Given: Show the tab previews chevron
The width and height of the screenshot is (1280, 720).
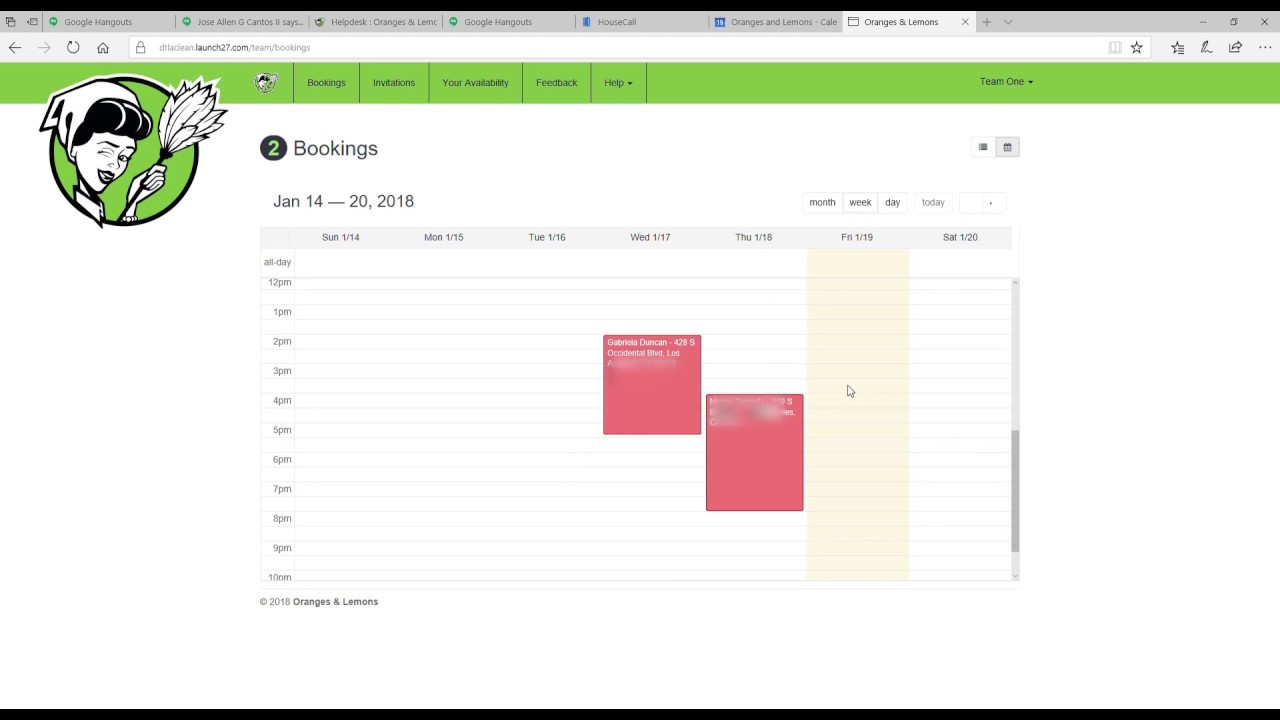Looking at the screenshot, I should coord(1008,22).
